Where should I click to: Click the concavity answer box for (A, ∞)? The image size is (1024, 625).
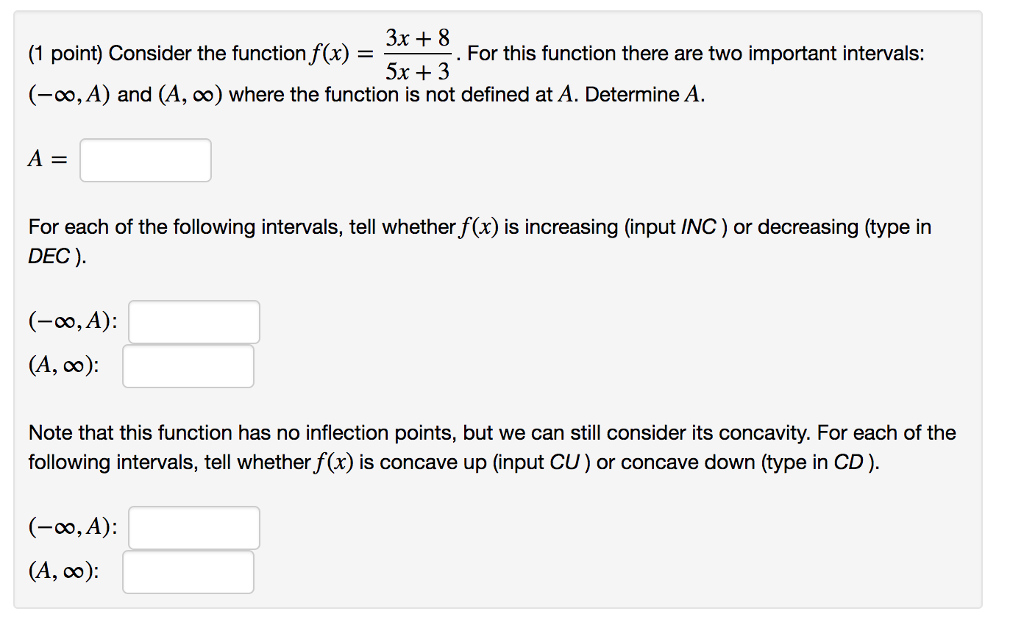pos(188,571)
